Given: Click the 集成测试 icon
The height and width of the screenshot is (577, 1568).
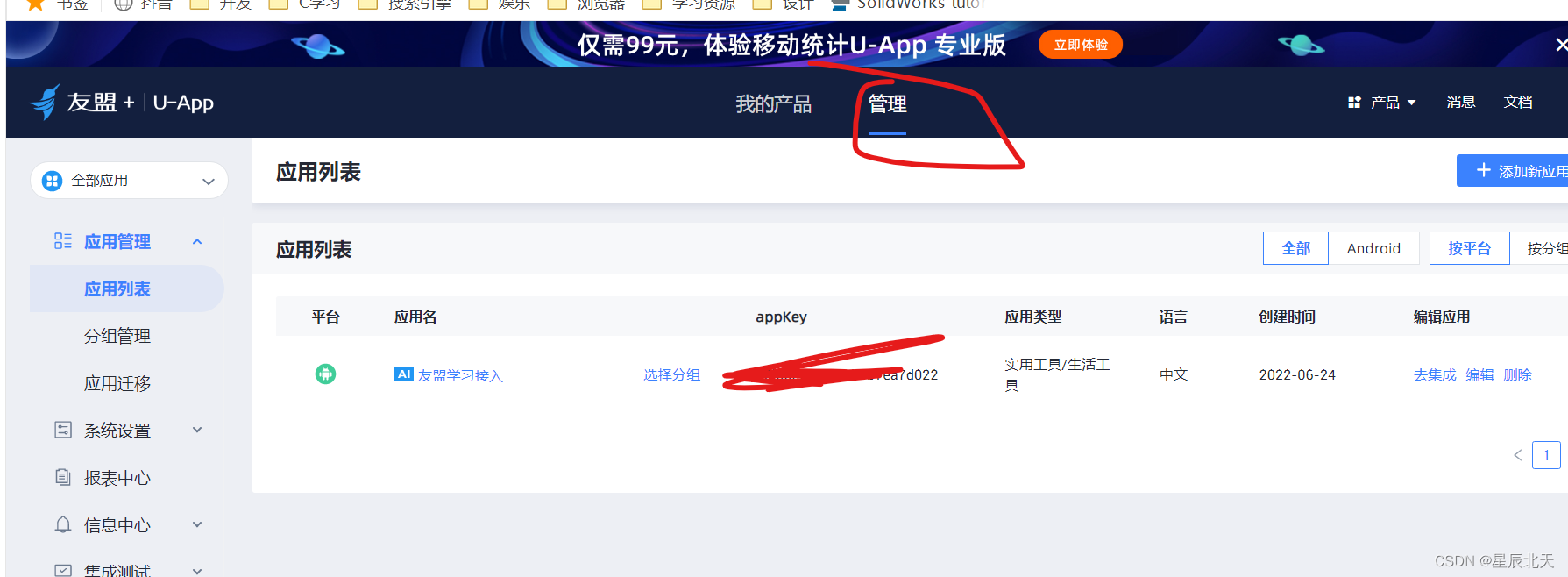Looking at the screenshot, I should 63,570.
